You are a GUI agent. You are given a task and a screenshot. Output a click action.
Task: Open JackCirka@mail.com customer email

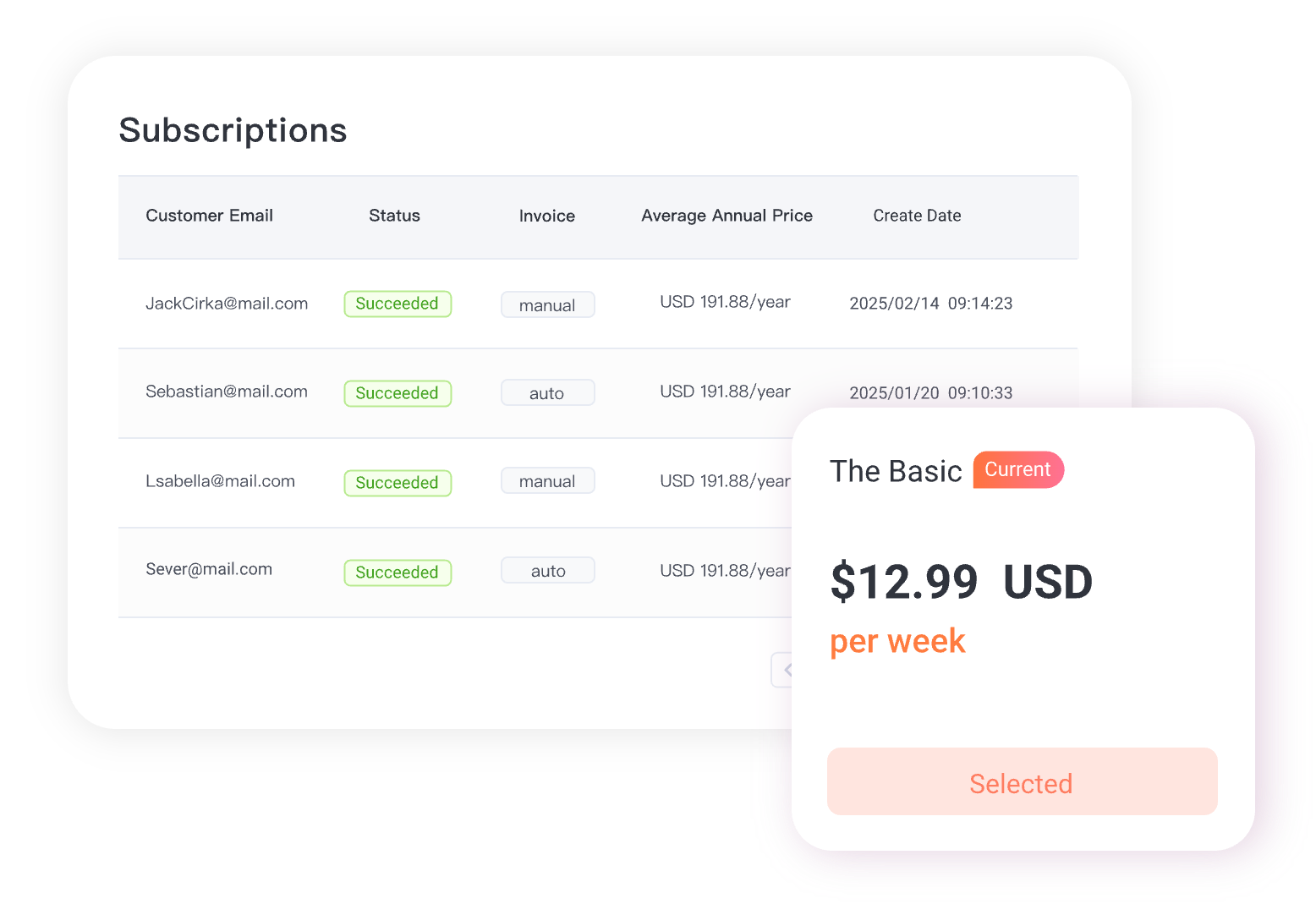(x=227, y=304)
